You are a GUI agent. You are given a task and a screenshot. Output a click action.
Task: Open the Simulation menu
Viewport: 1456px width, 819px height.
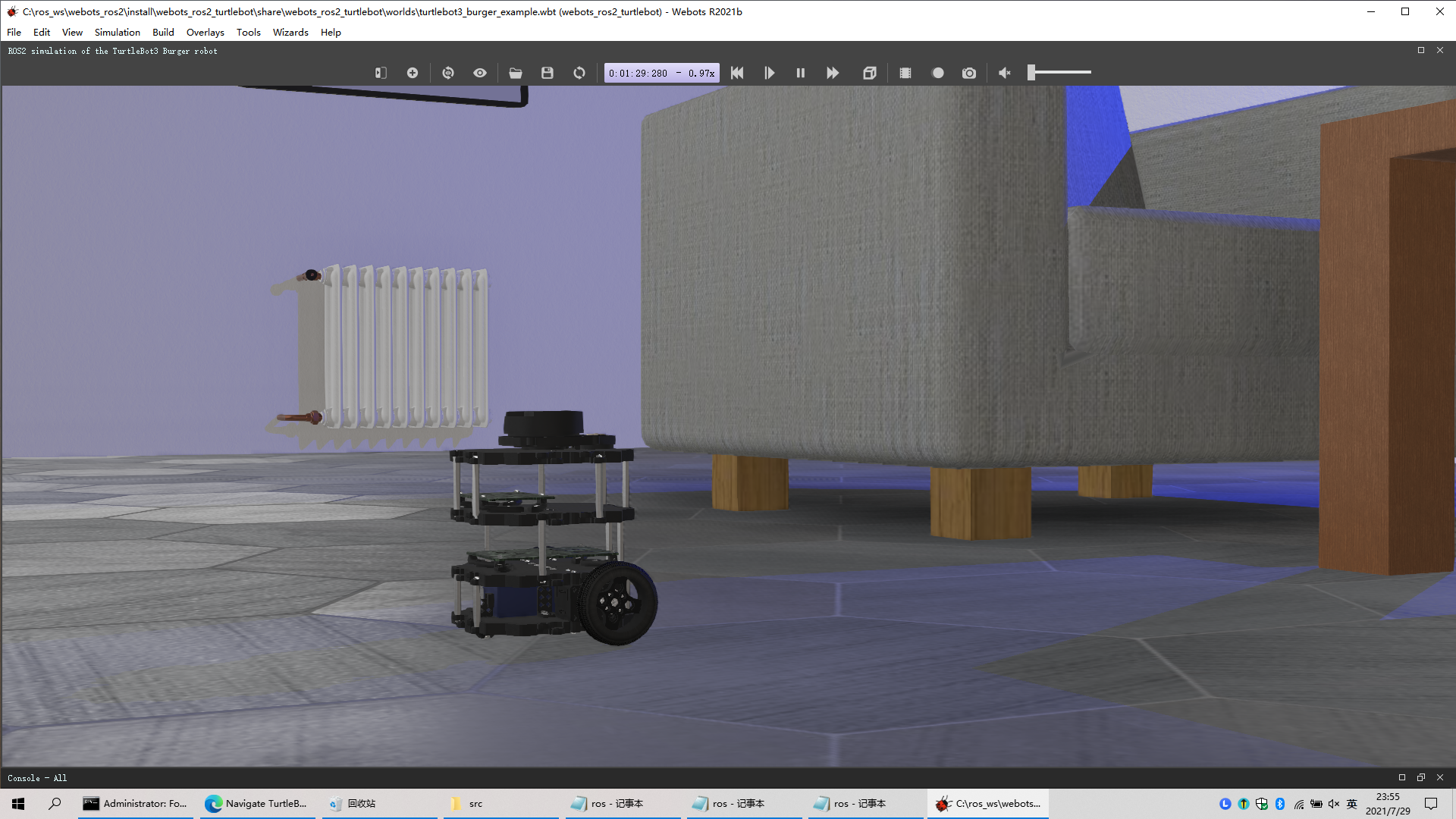coord(117,33)
